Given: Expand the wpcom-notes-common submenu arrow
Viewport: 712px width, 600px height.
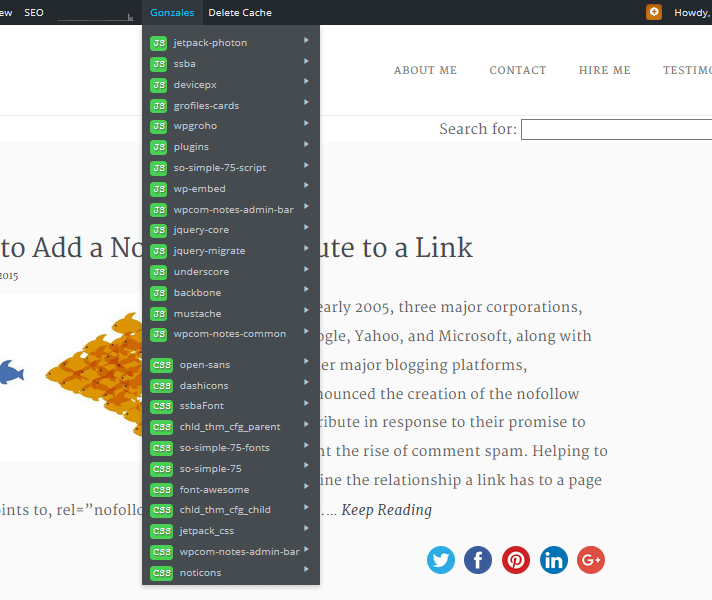Looking at the screenshot, I should click(x=307, y=331).
